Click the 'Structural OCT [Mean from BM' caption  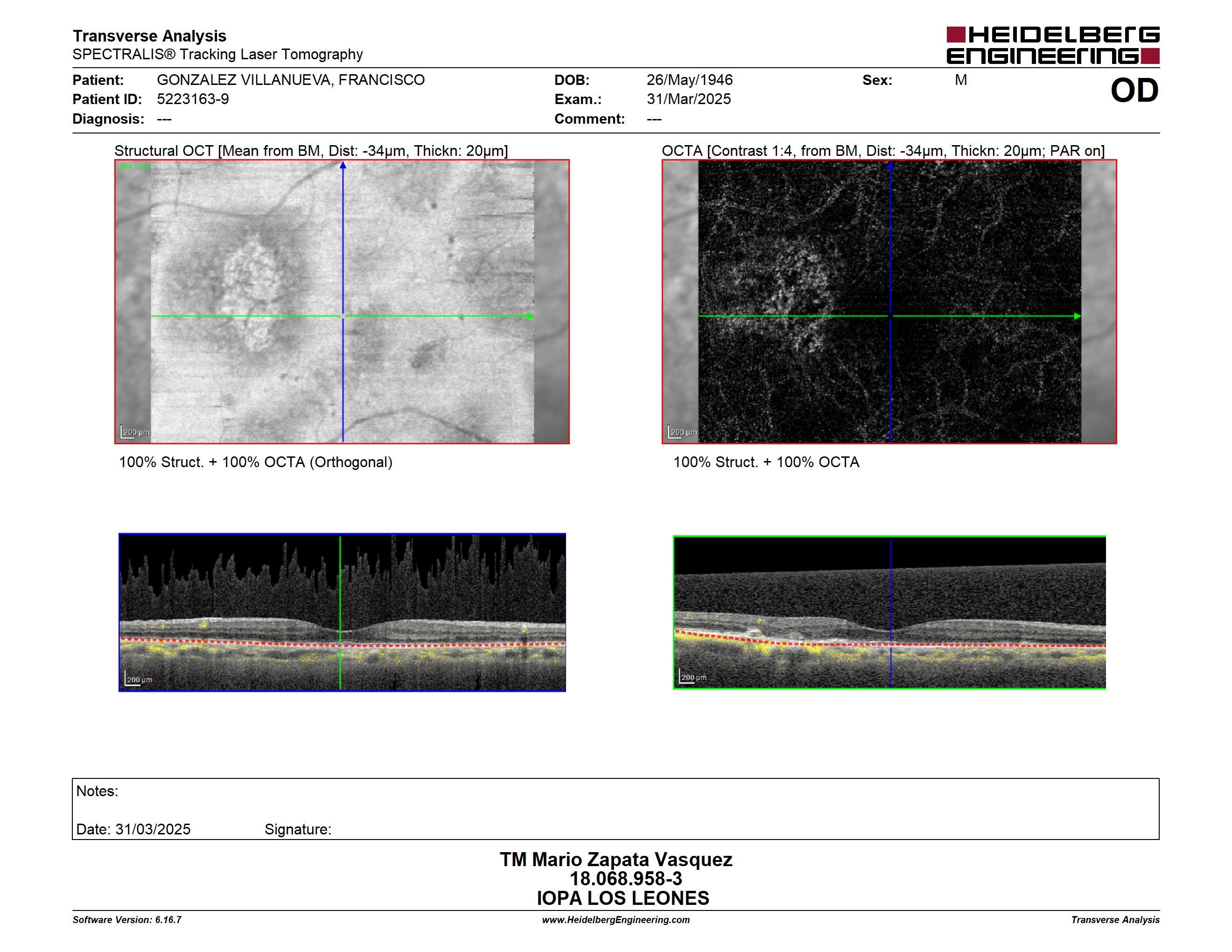(311, 151)
